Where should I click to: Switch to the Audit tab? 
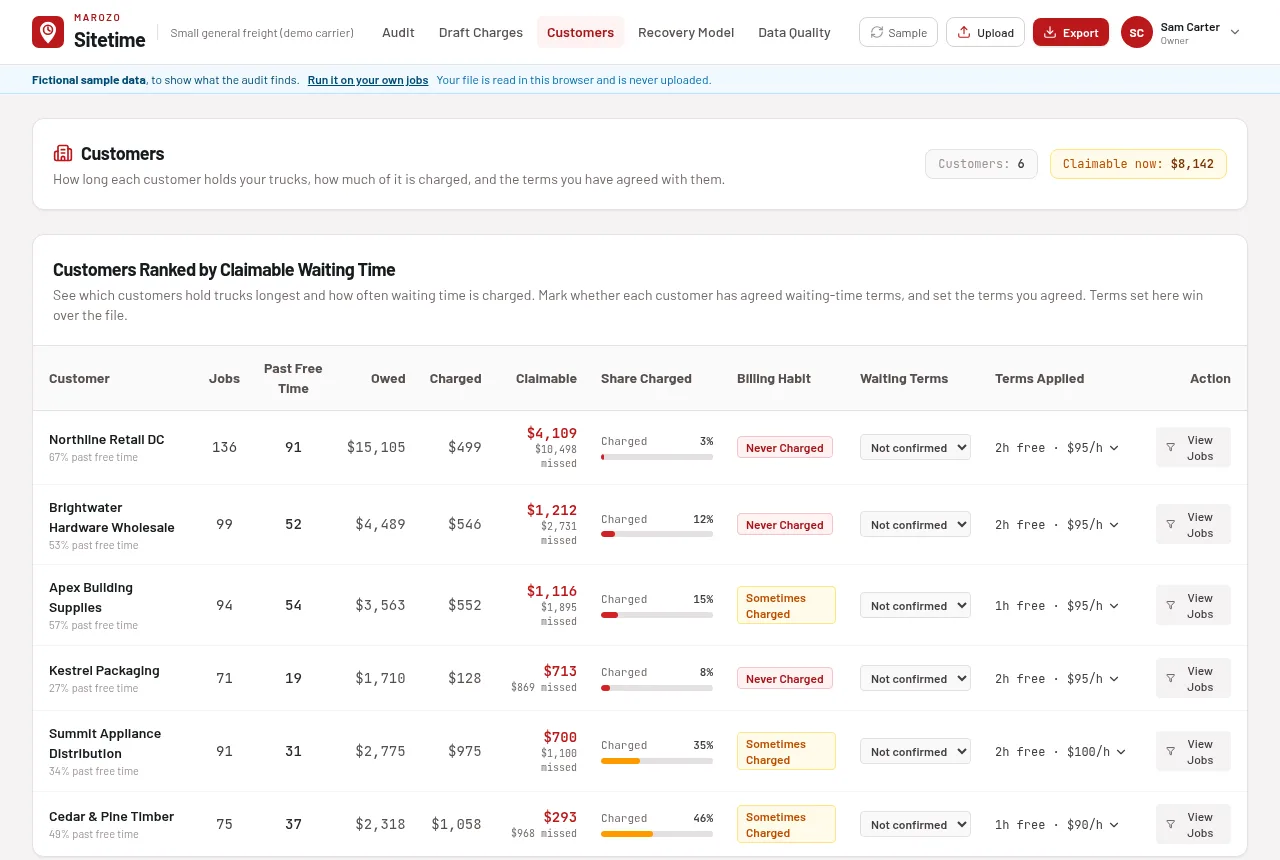pyautogui.click(x=398, y=32)
